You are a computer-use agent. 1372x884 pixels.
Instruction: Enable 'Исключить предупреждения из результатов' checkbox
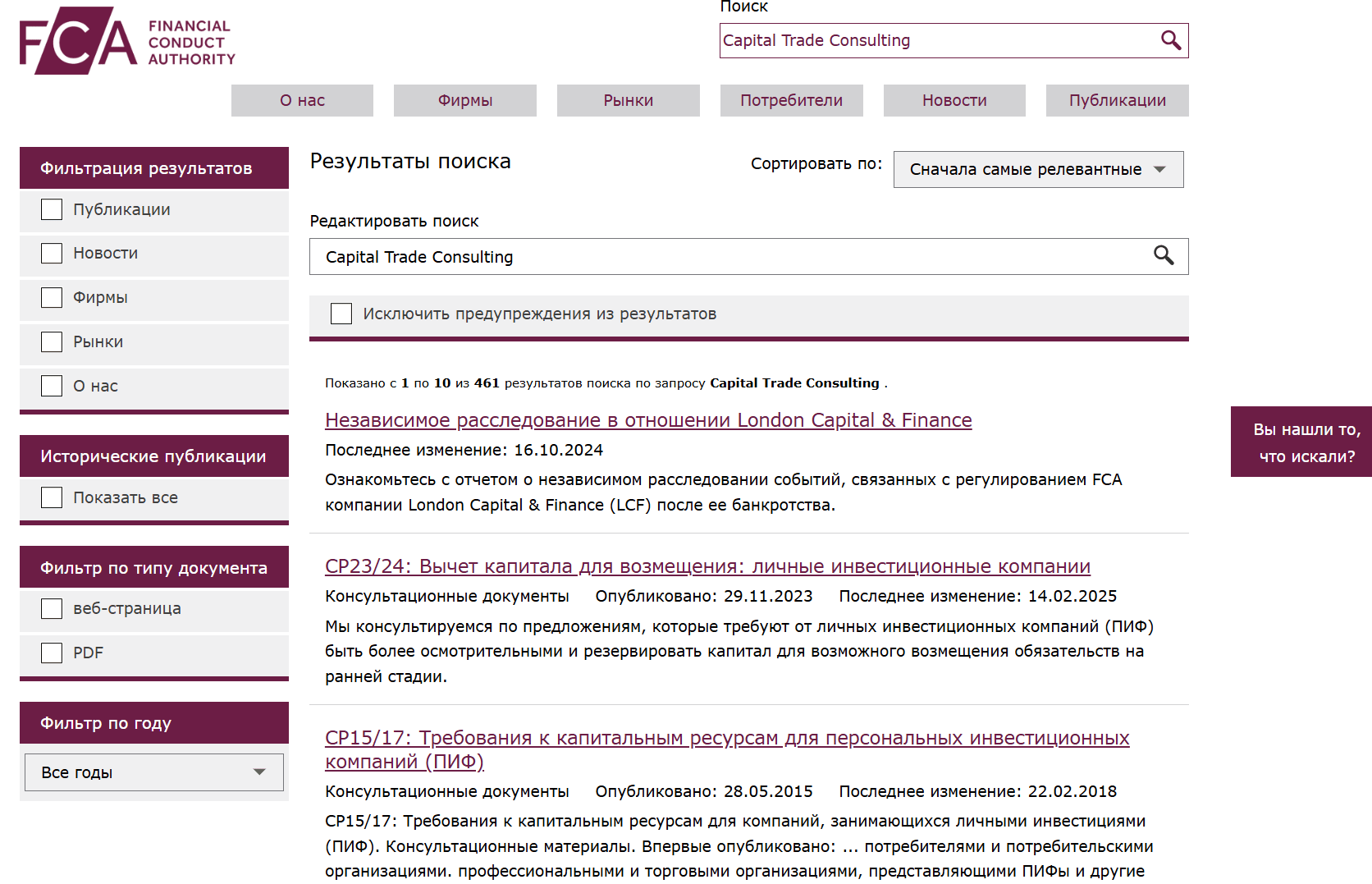point(341,314)
